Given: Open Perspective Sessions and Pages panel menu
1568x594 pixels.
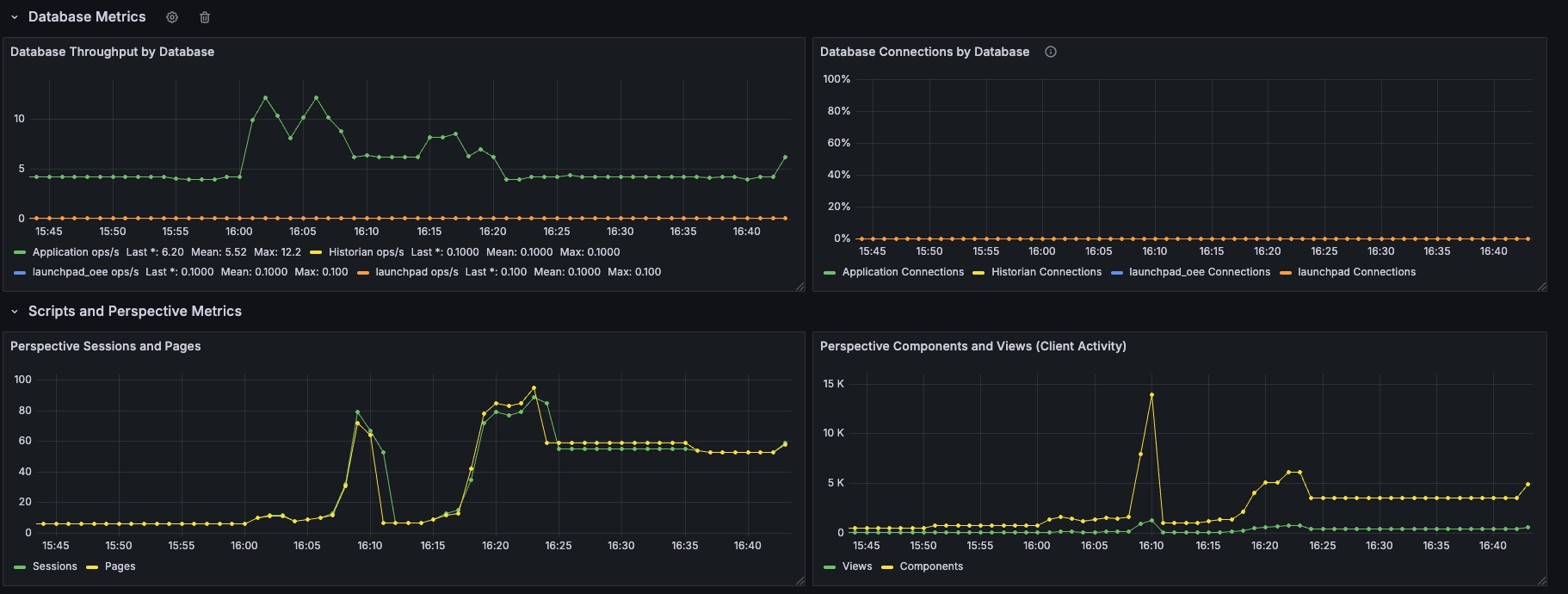Looking at the screenshot, I should click(105, 346).
